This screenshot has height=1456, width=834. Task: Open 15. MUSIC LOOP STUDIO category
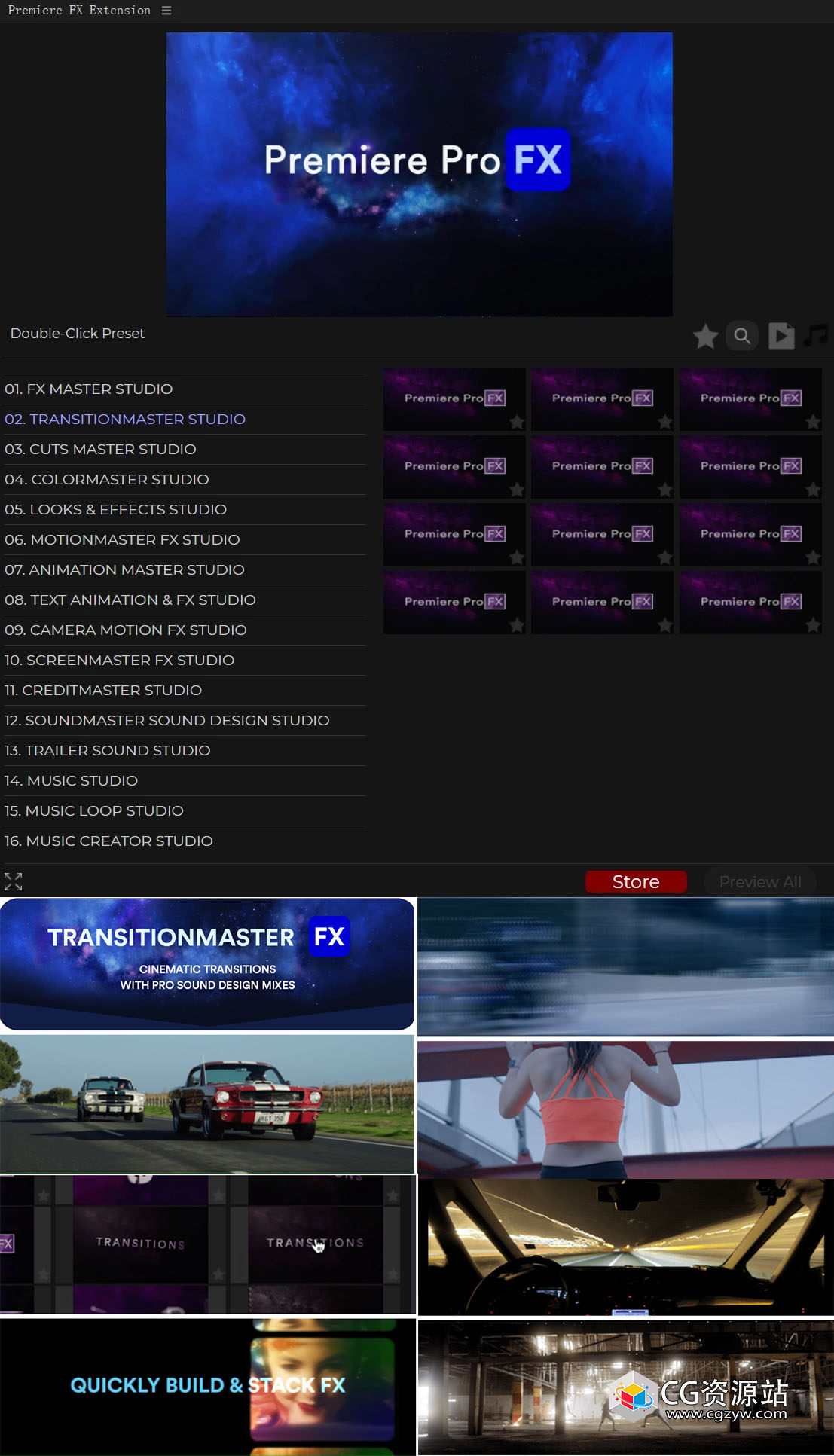[185, 810]
